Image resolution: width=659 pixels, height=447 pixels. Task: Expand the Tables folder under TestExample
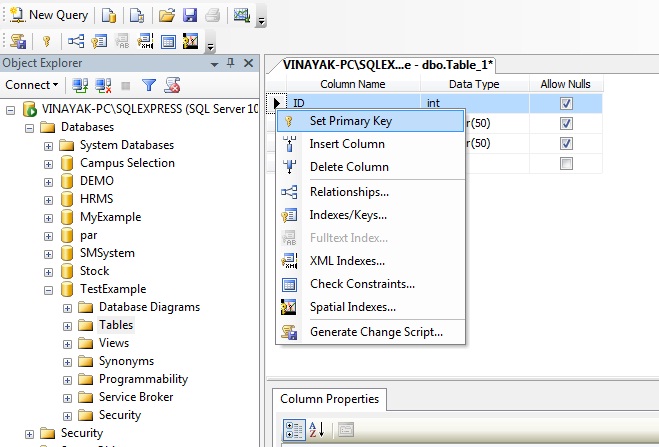point(67,325)
